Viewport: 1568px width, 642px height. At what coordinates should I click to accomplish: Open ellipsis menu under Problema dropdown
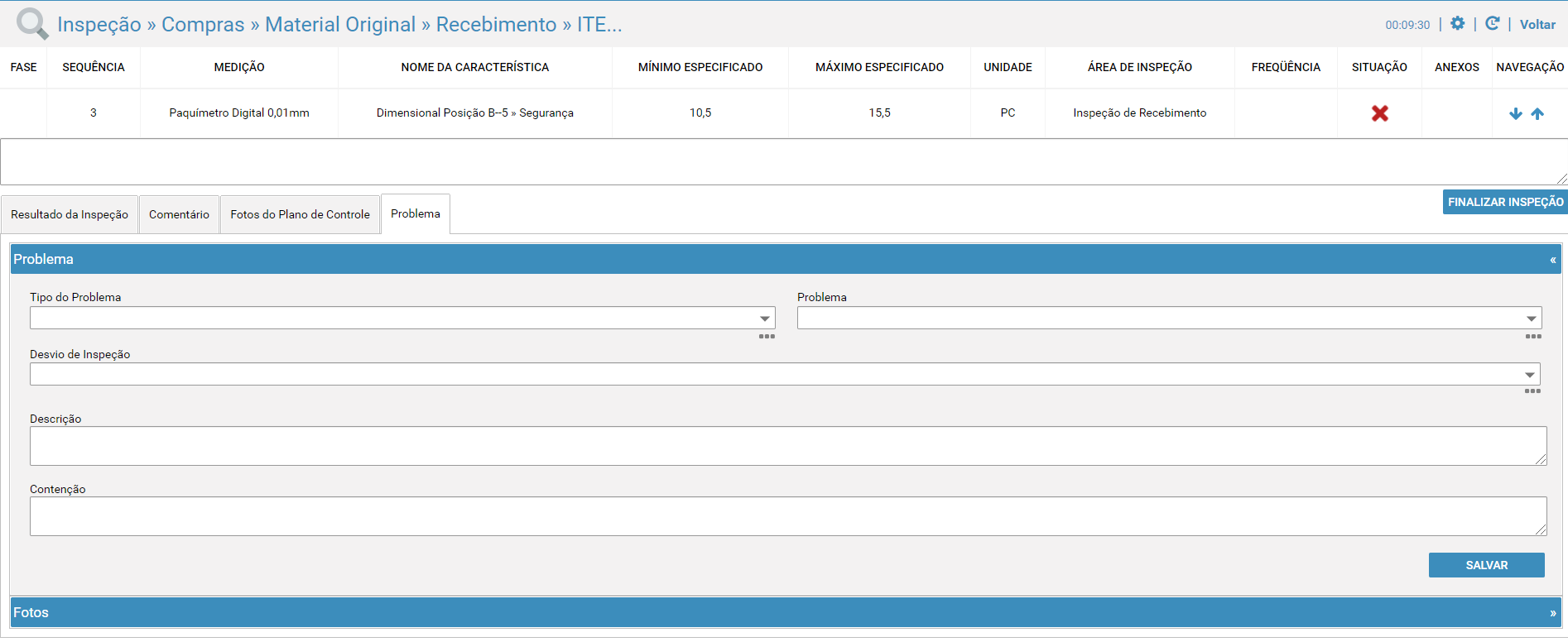click(1533, 337)
